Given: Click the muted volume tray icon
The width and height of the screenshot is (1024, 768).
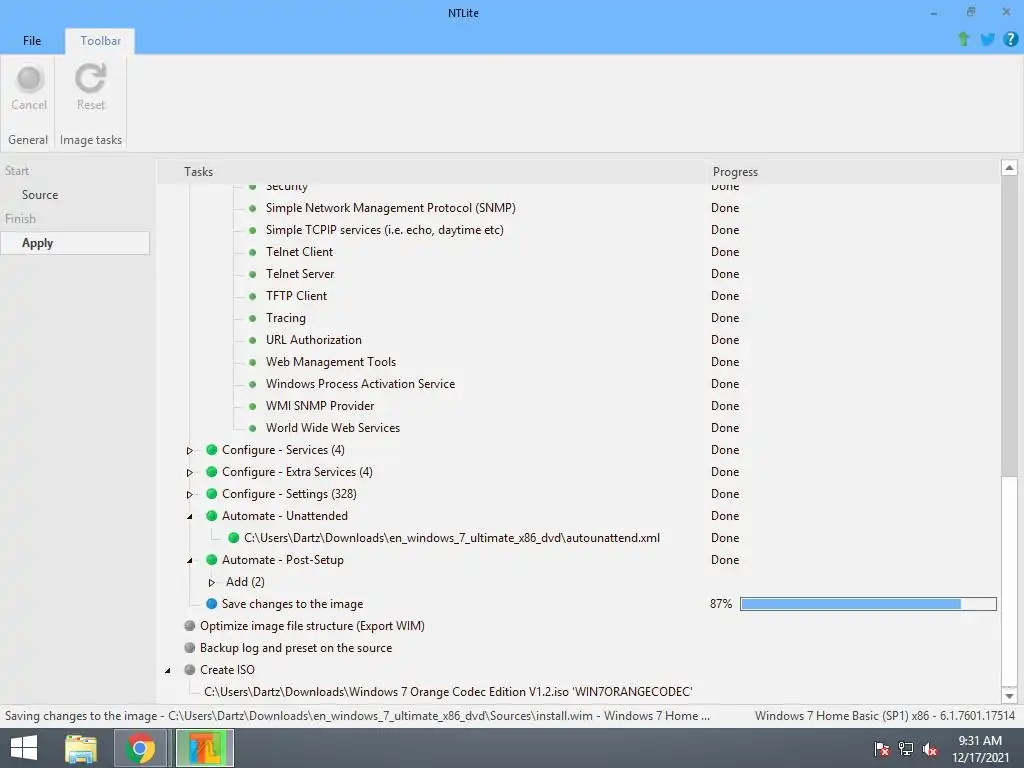Looking at the screenshot, I should point(930,749).
